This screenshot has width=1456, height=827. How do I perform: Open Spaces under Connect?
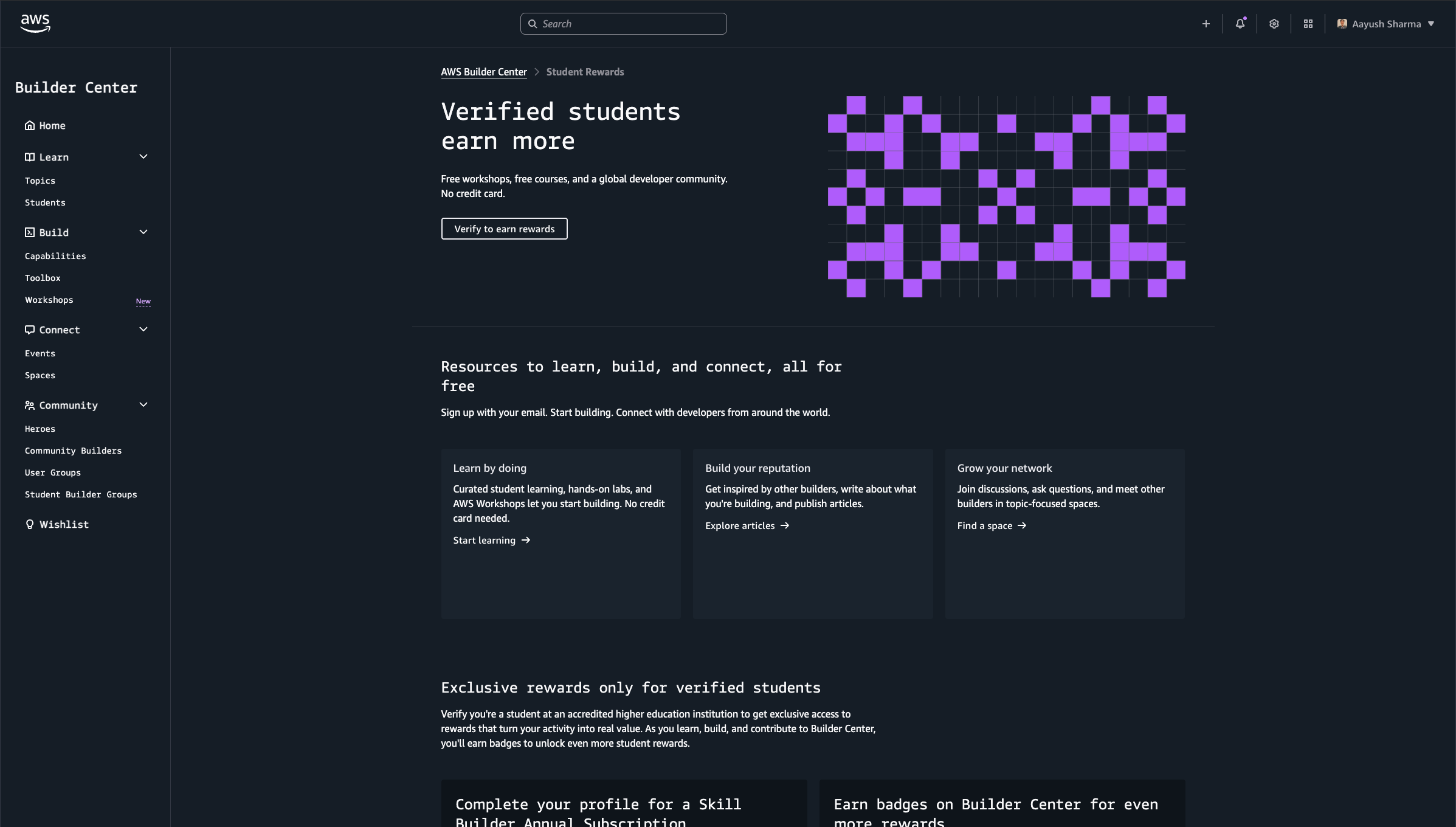pos(40,375)
